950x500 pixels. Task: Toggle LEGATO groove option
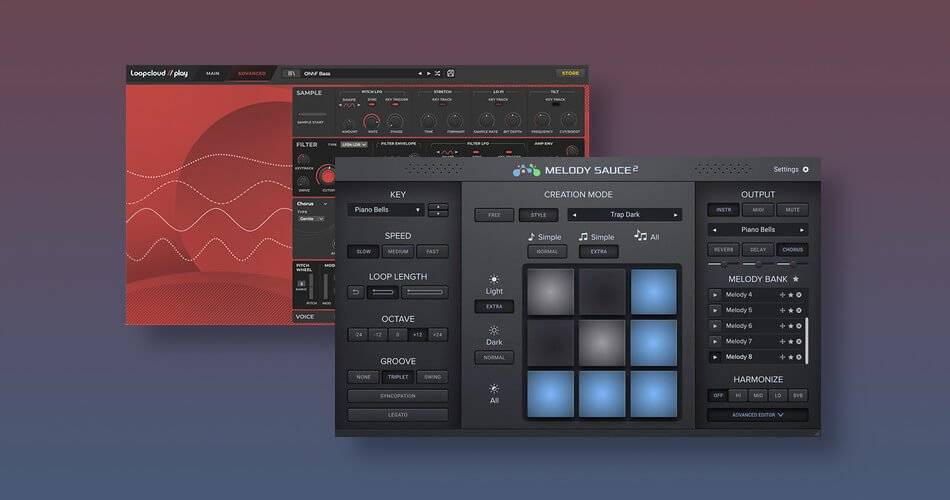pyautogui.click(x=398, y=415)
